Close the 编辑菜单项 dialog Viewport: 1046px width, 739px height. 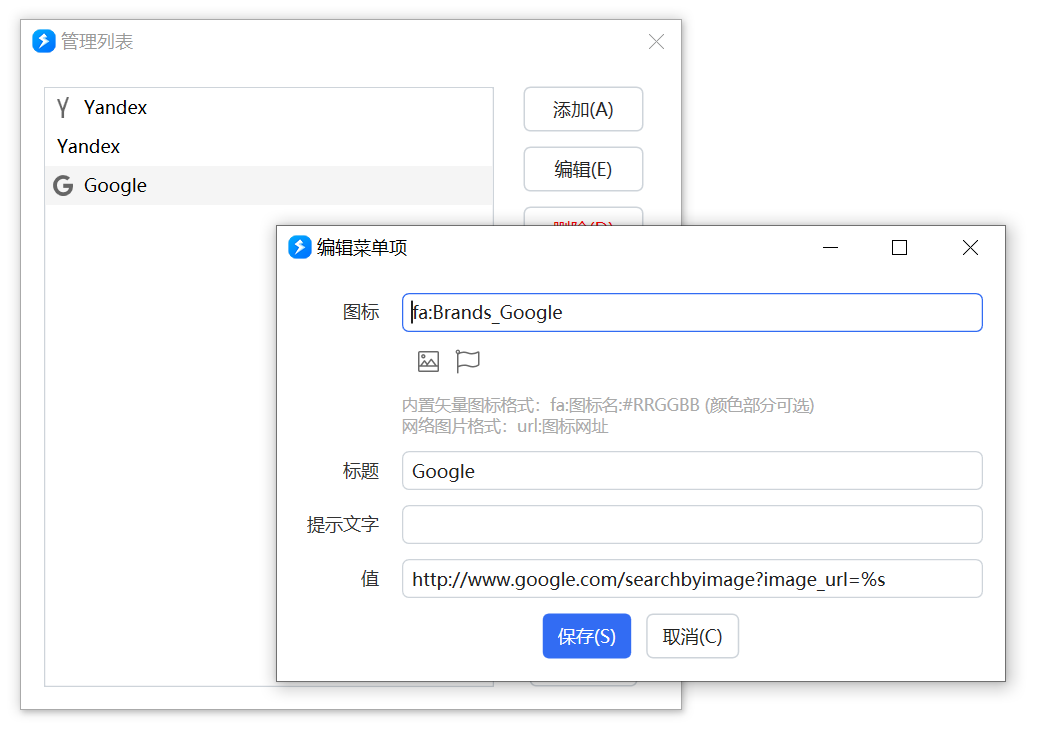(x=971, y=247)
